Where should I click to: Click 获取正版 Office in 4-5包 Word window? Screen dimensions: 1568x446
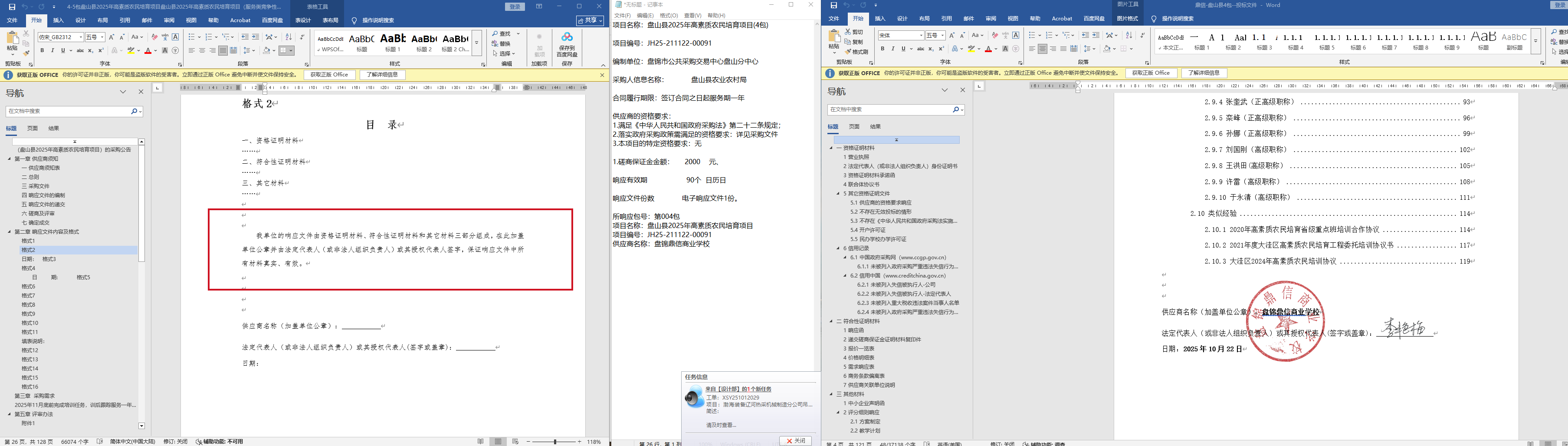coord(329,75)
